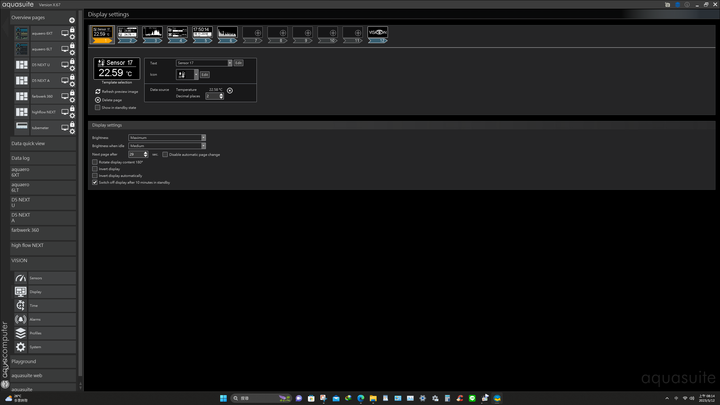Select display page 1 thumbnail showing Sensor 17
This screenshot has height=405, width=720.
coord(102,34)
